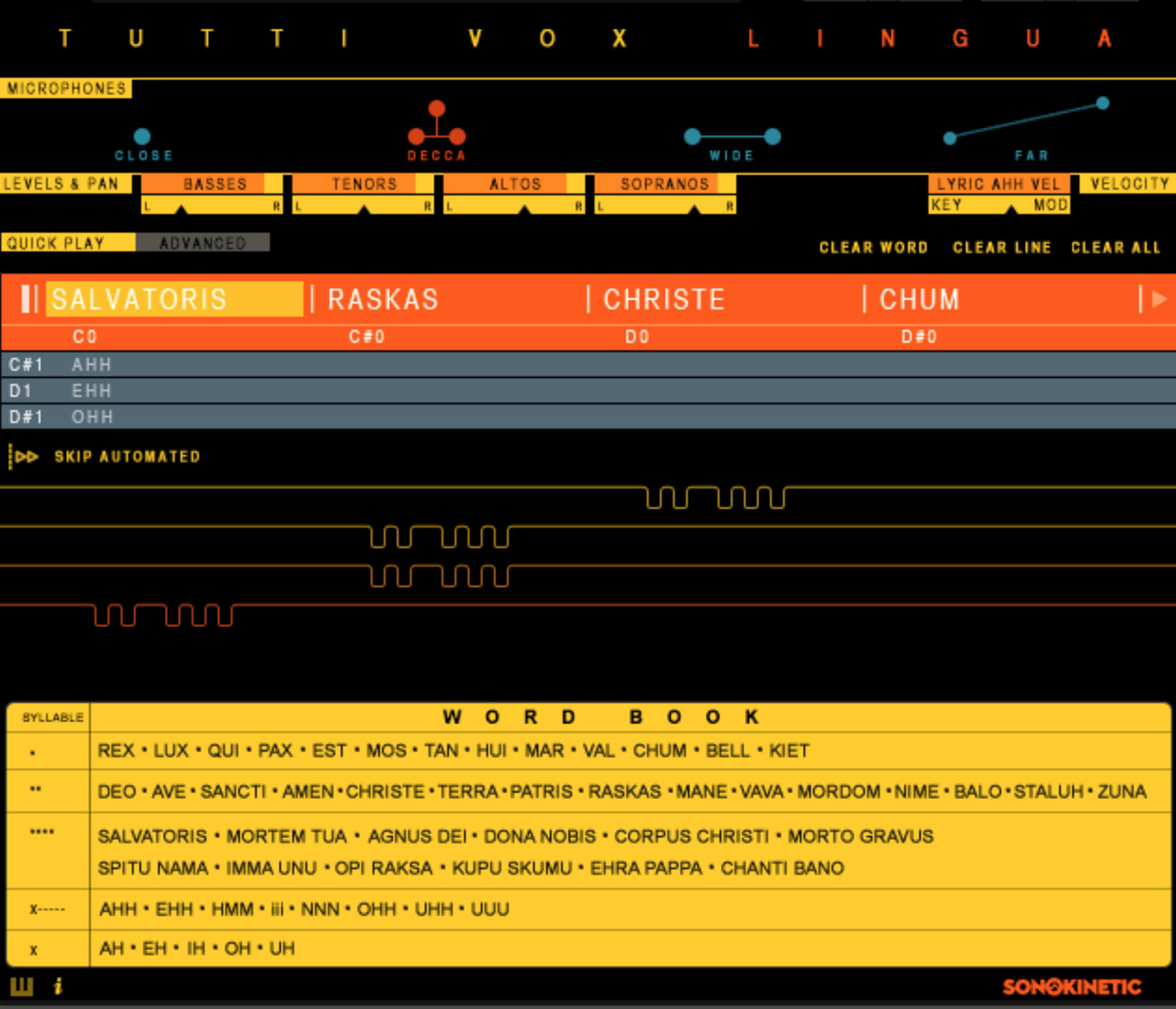Click the red bottom envelope pulse pattern
Viewport: 1176px width, 1009px height.
point(164,615)
